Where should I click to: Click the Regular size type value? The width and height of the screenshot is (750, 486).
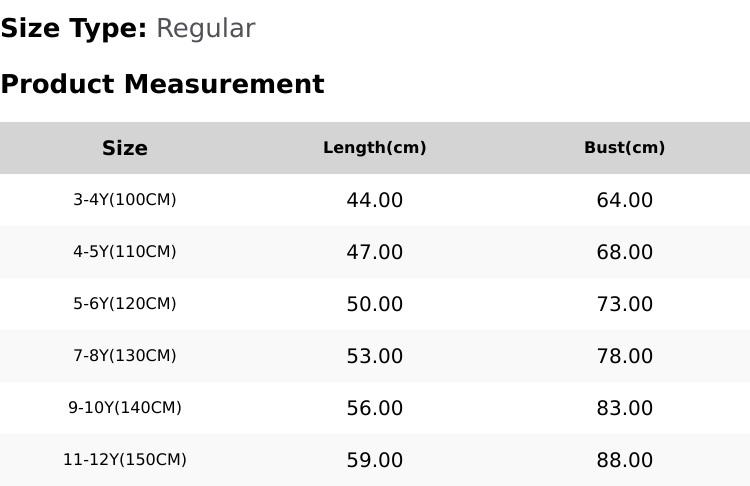pos(206,29)
